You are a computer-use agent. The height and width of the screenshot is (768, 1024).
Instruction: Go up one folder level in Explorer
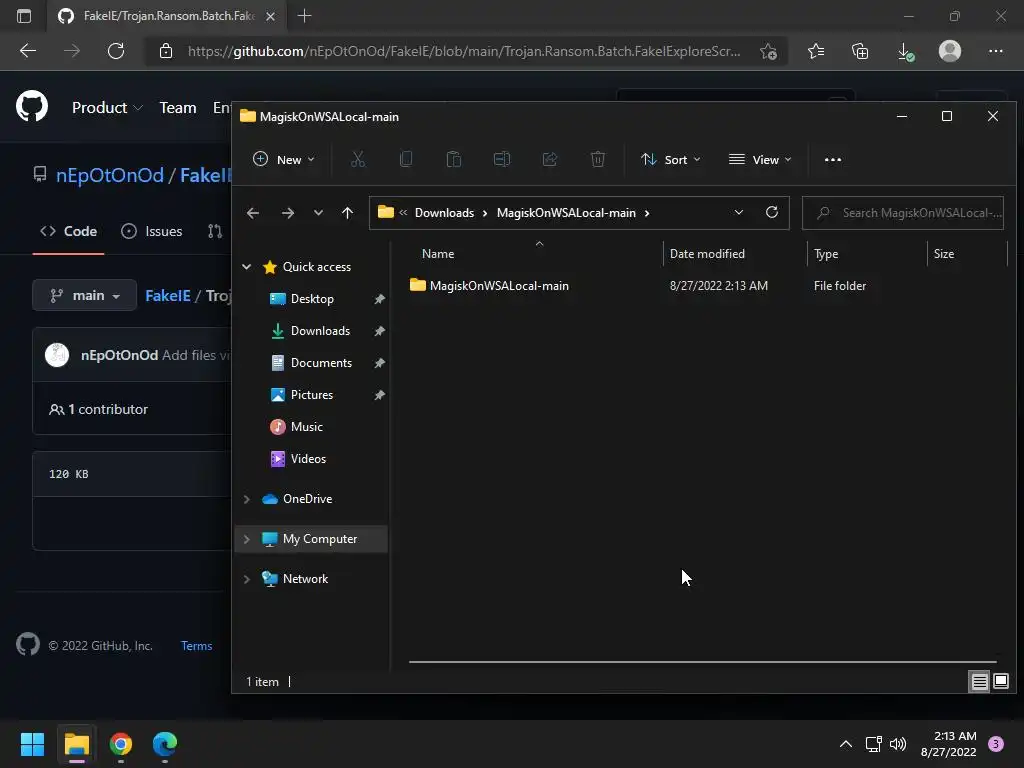click(x=347, y=213)
